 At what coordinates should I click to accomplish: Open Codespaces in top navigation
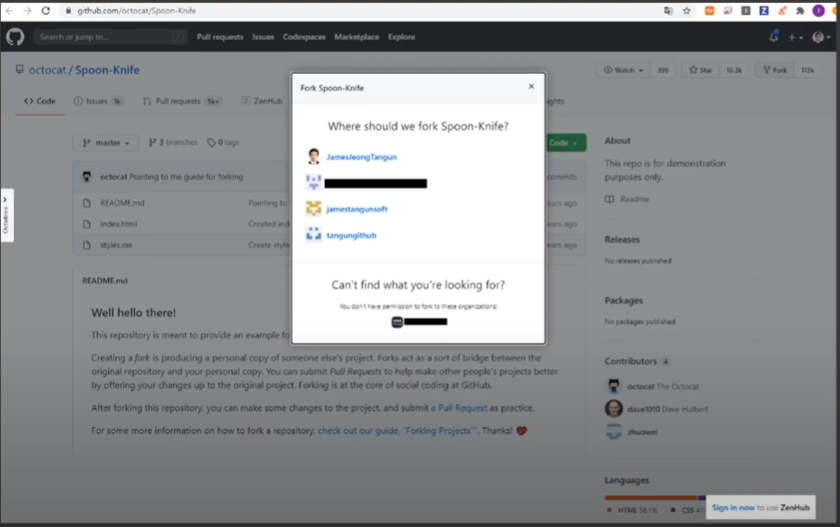coord(304,37)
